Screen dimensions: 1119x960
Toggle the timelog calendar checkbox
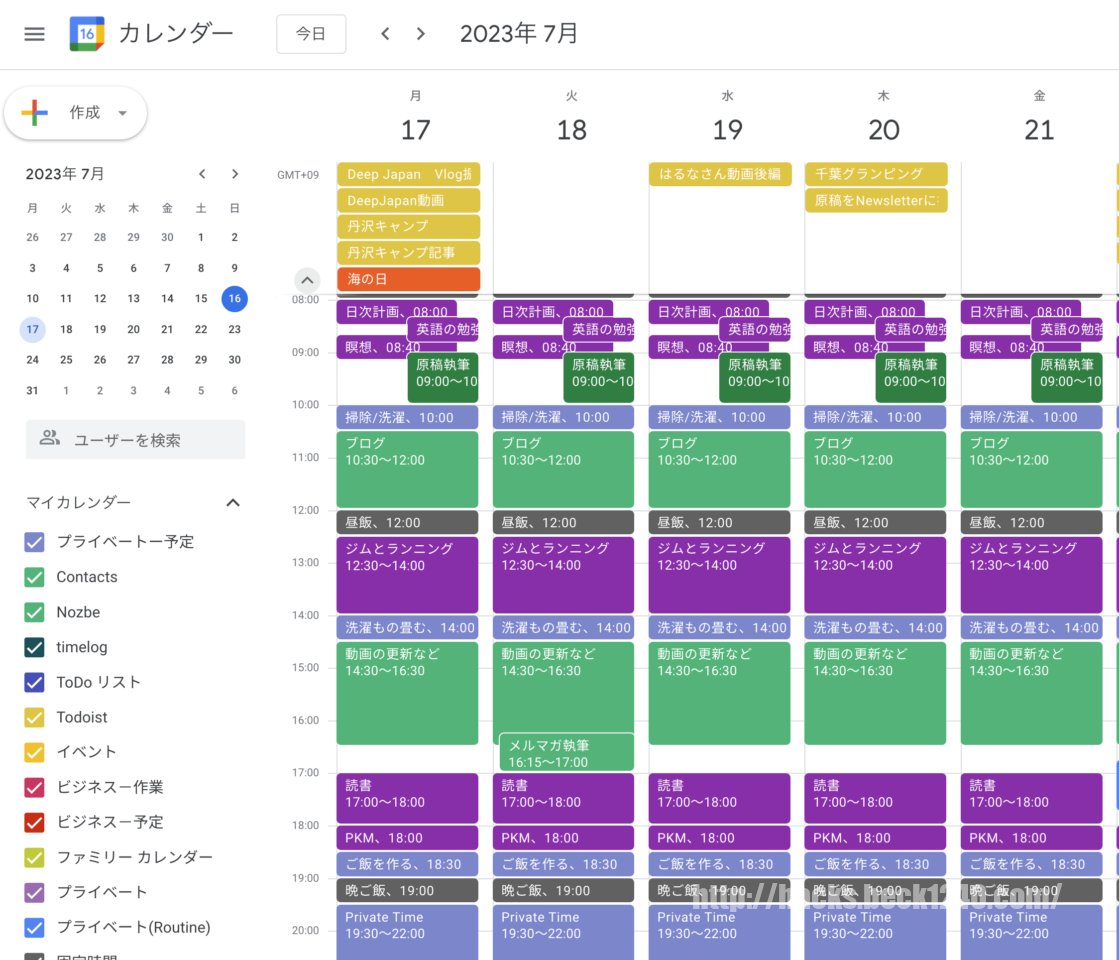[34, 647]
